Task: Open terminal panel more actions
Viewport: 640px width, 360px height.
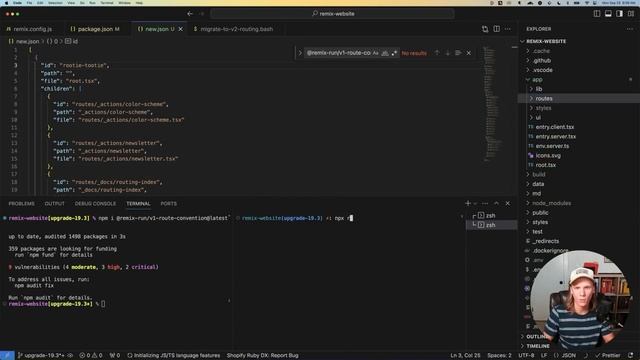Action: click(x=485, y=203)
